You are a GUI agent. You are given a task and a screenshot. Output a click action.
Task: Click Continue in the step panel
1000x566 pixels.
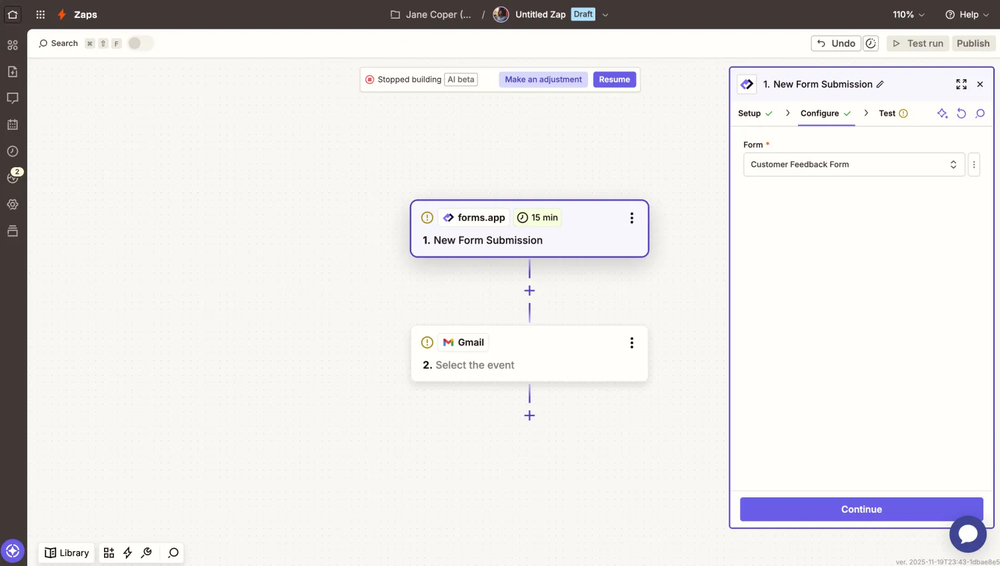click(x=861, y=509)
